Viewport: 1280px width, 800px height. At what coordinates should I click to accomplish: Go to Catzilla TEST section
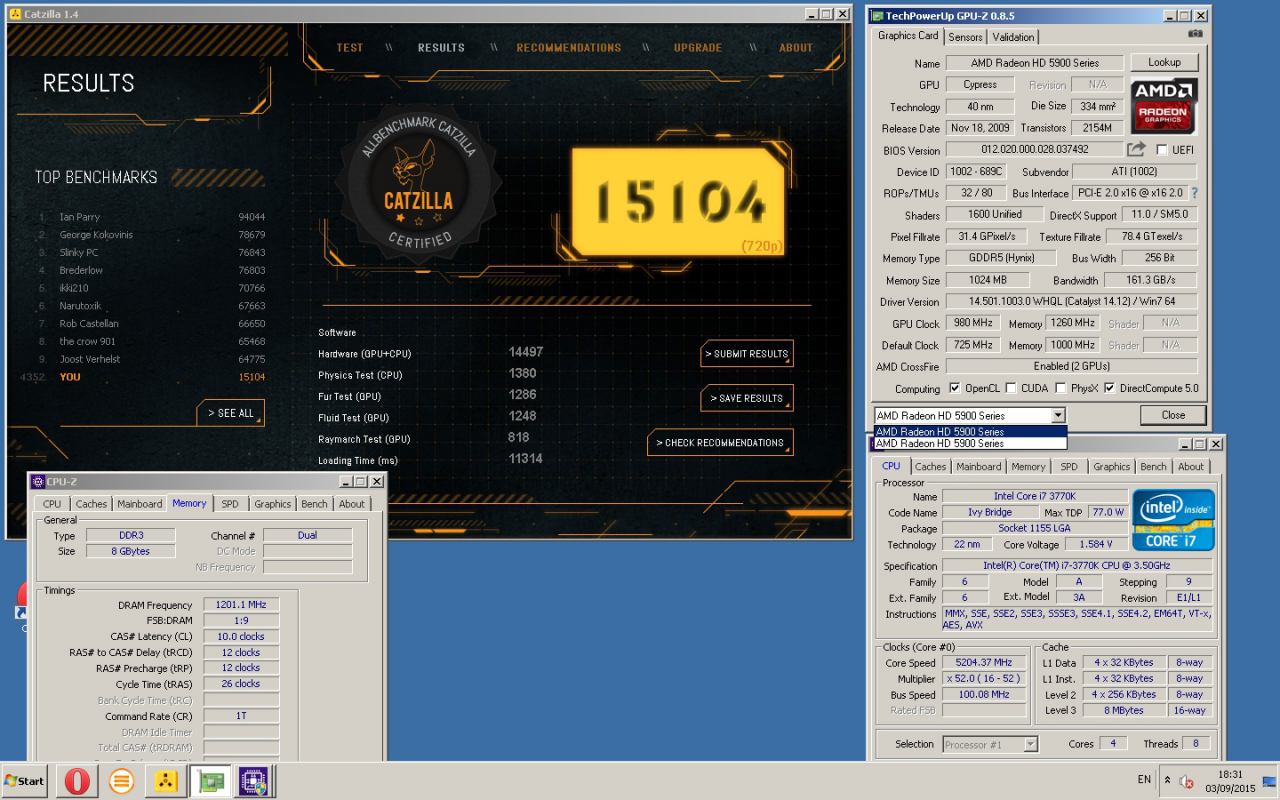coord(350,47)
